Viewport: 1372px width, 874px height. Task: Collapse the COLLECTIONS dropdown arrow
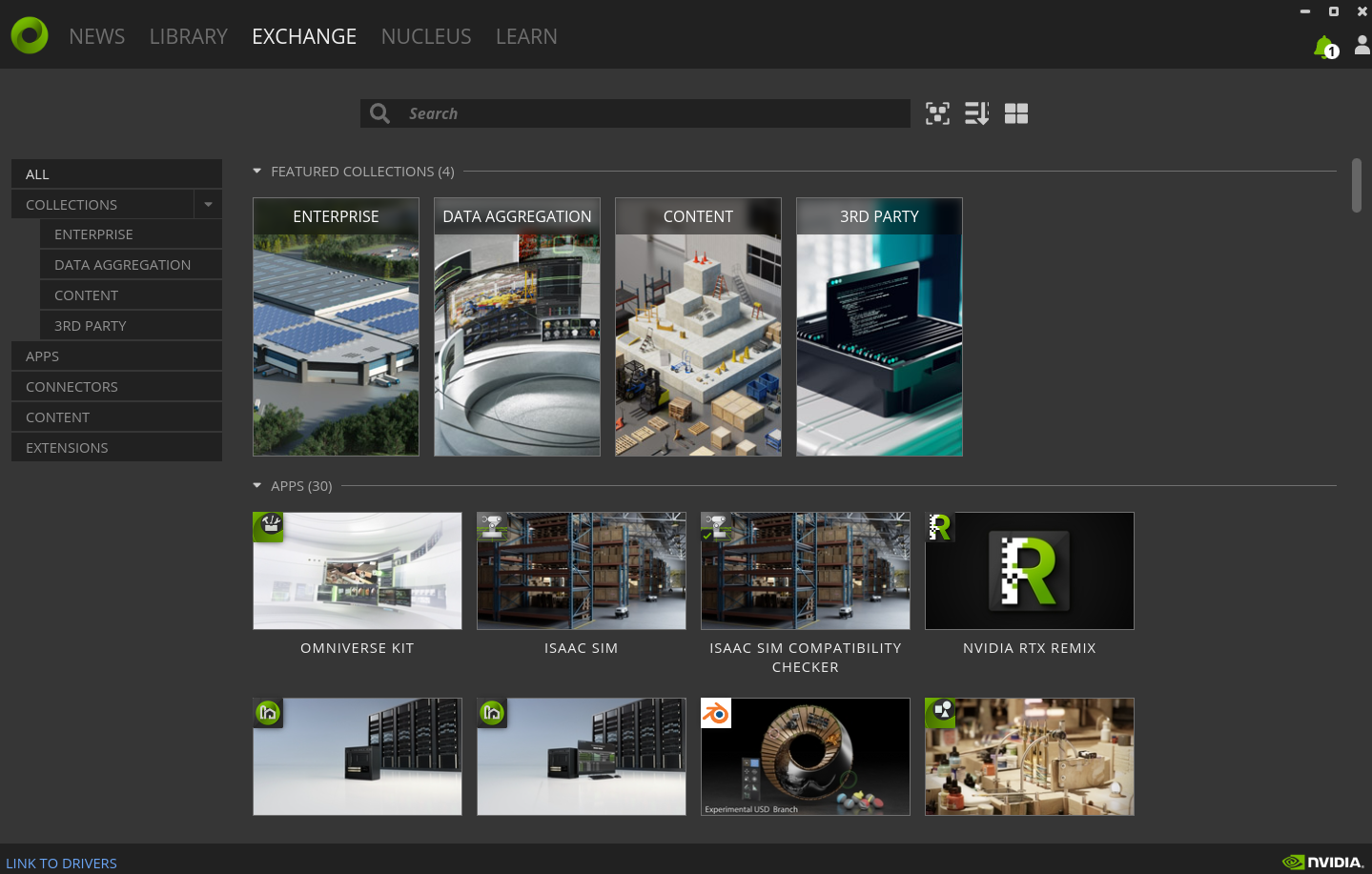(208, 204)
